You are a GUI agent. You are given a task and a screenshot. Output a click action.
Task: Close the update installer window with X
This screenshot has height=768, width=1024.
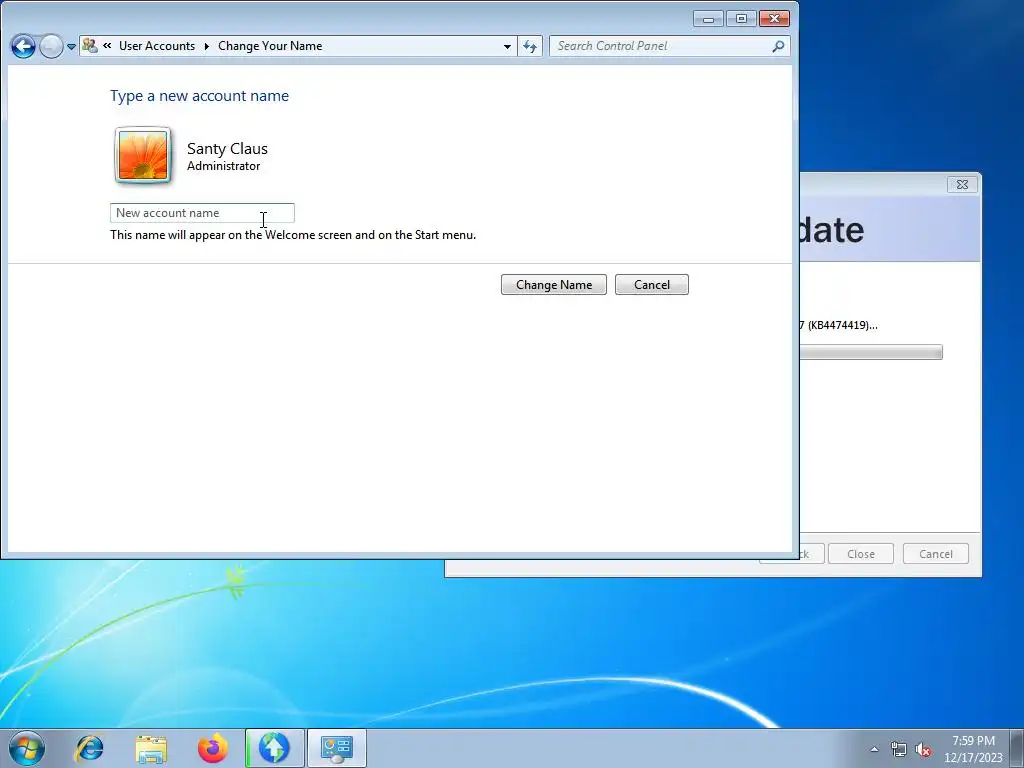962,185
